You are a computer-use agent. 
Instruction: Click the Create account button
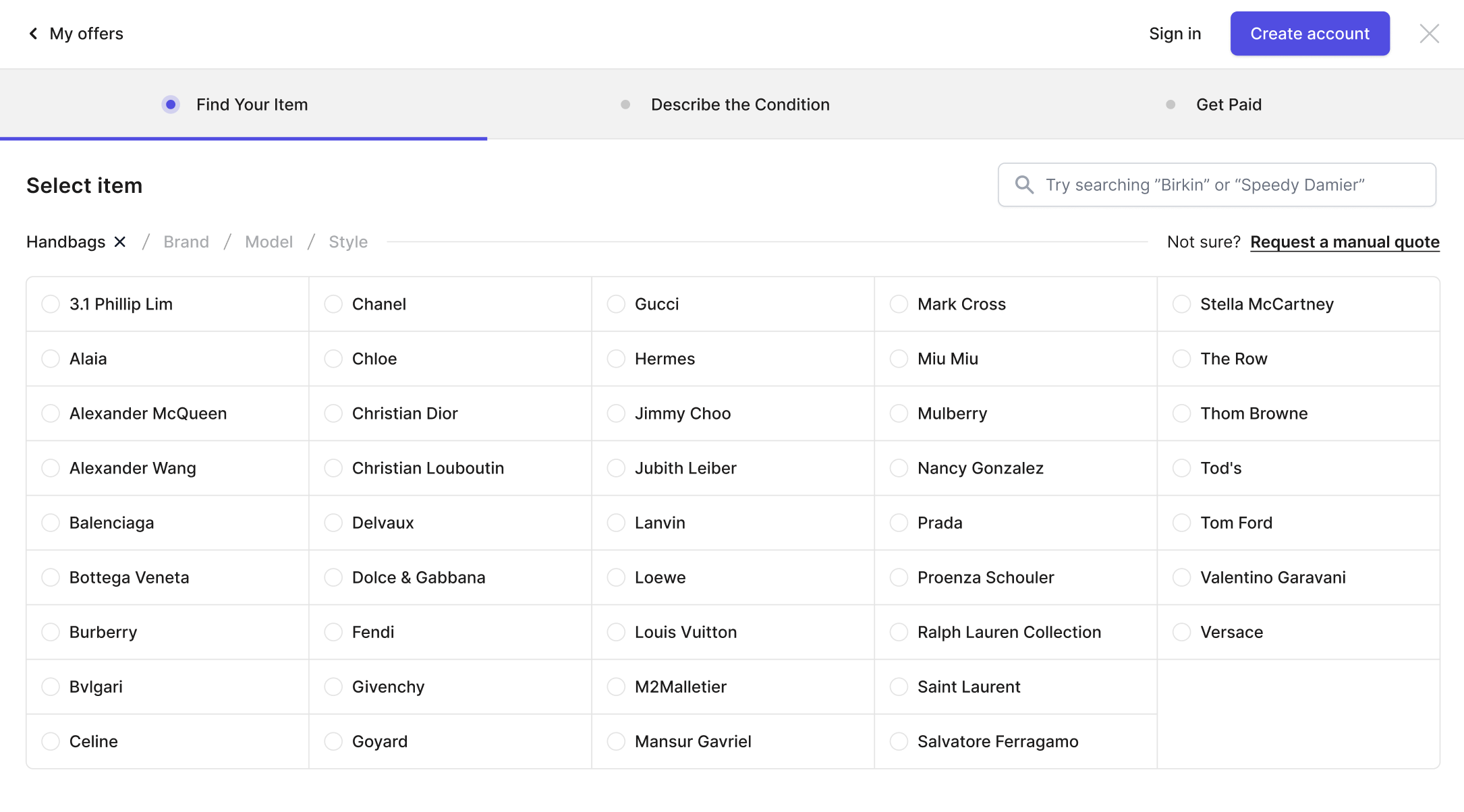[x=1310, y=34]
